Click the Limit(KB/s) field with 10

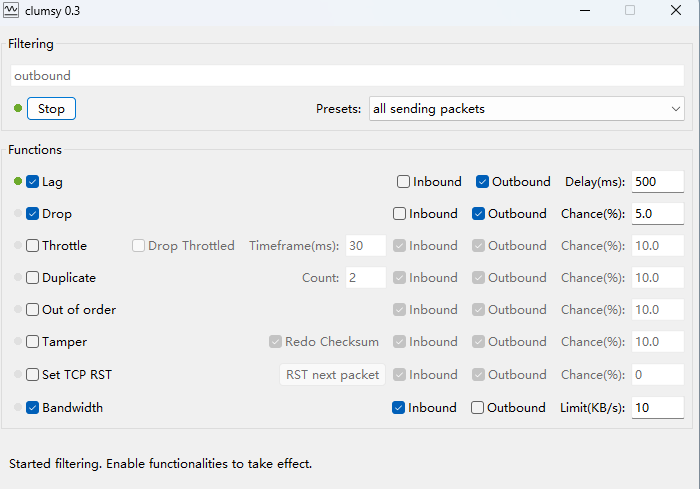coord(658,408)
